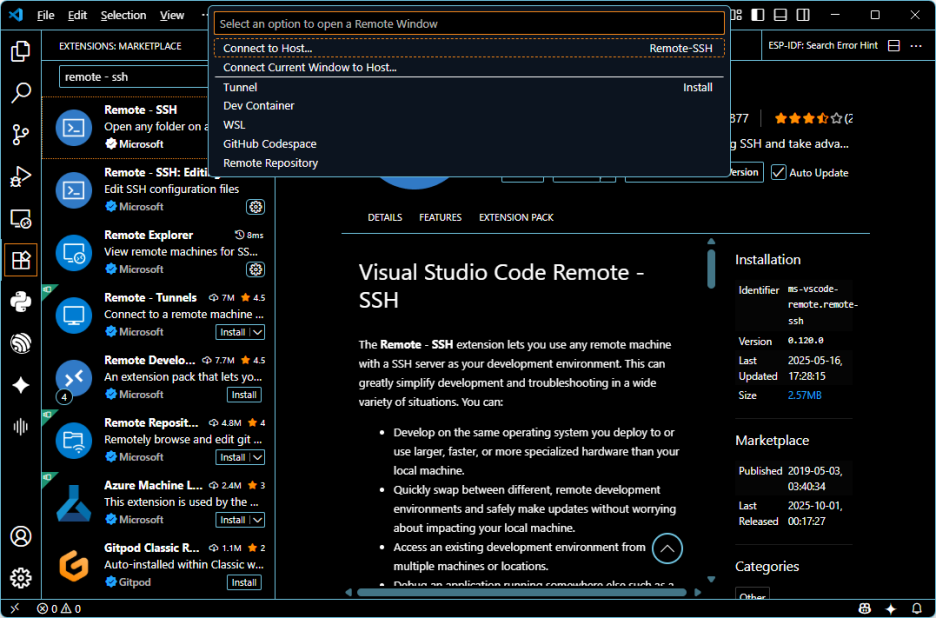Image resolution: width=936 pixels, height=618 pixels.
Task: Install the Remote Development extension pack
Action: pyautogui.click(x=244, y=395)
